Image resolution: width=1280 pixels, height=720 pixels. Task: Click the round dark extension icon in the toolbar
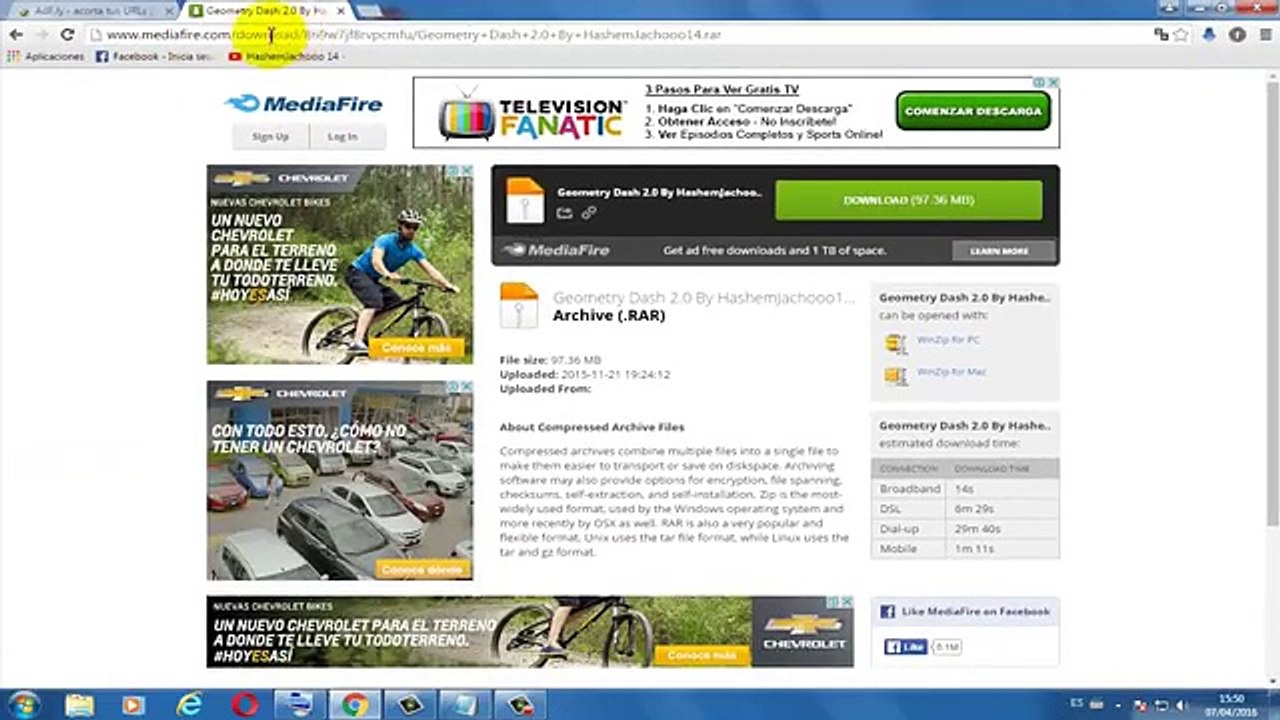coord(1237,34)
